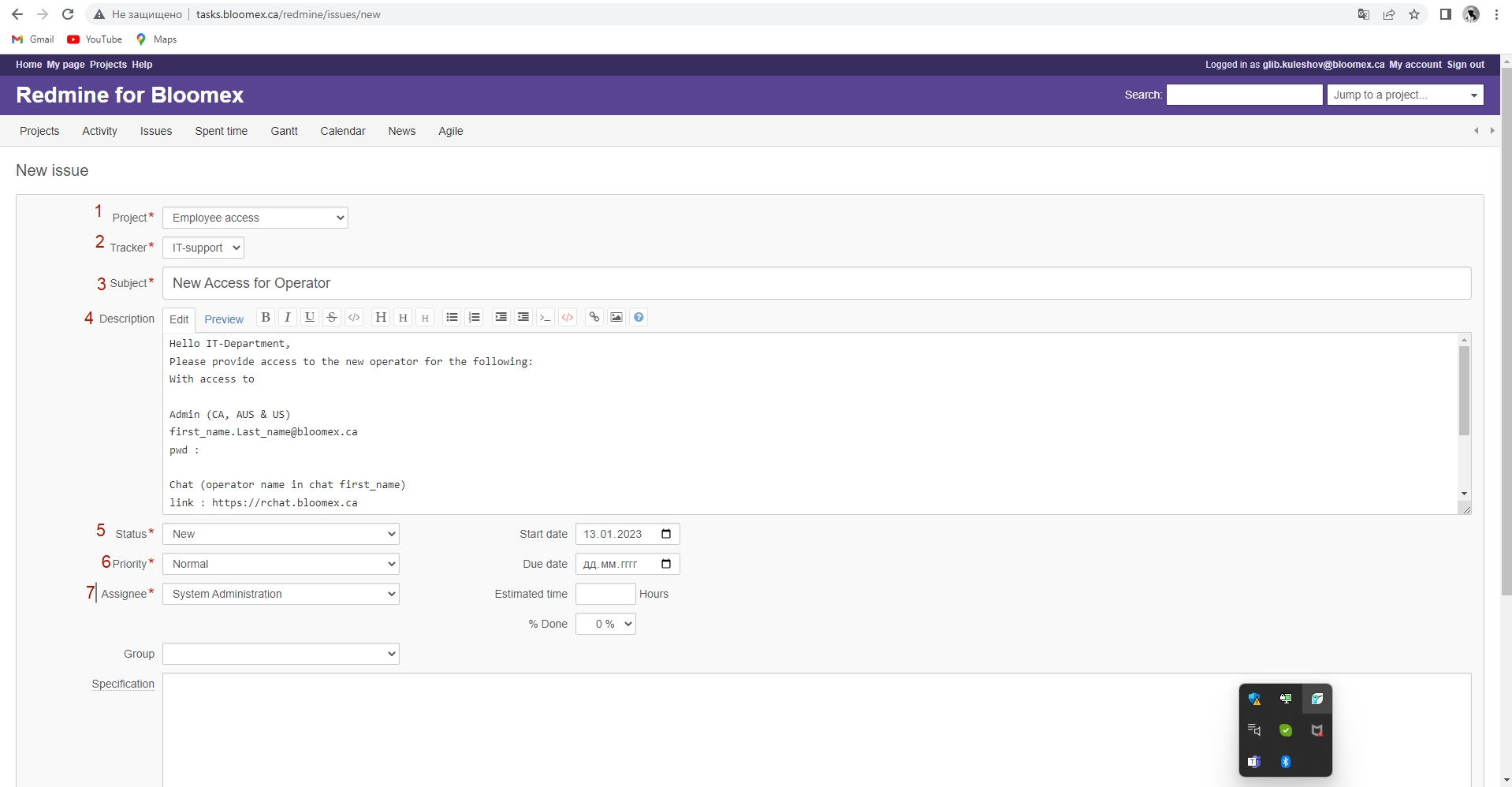Viewport: 1512px width, 787px height.
Task: Bookmark this page with star icon
Action: (x=1414, y=14)
